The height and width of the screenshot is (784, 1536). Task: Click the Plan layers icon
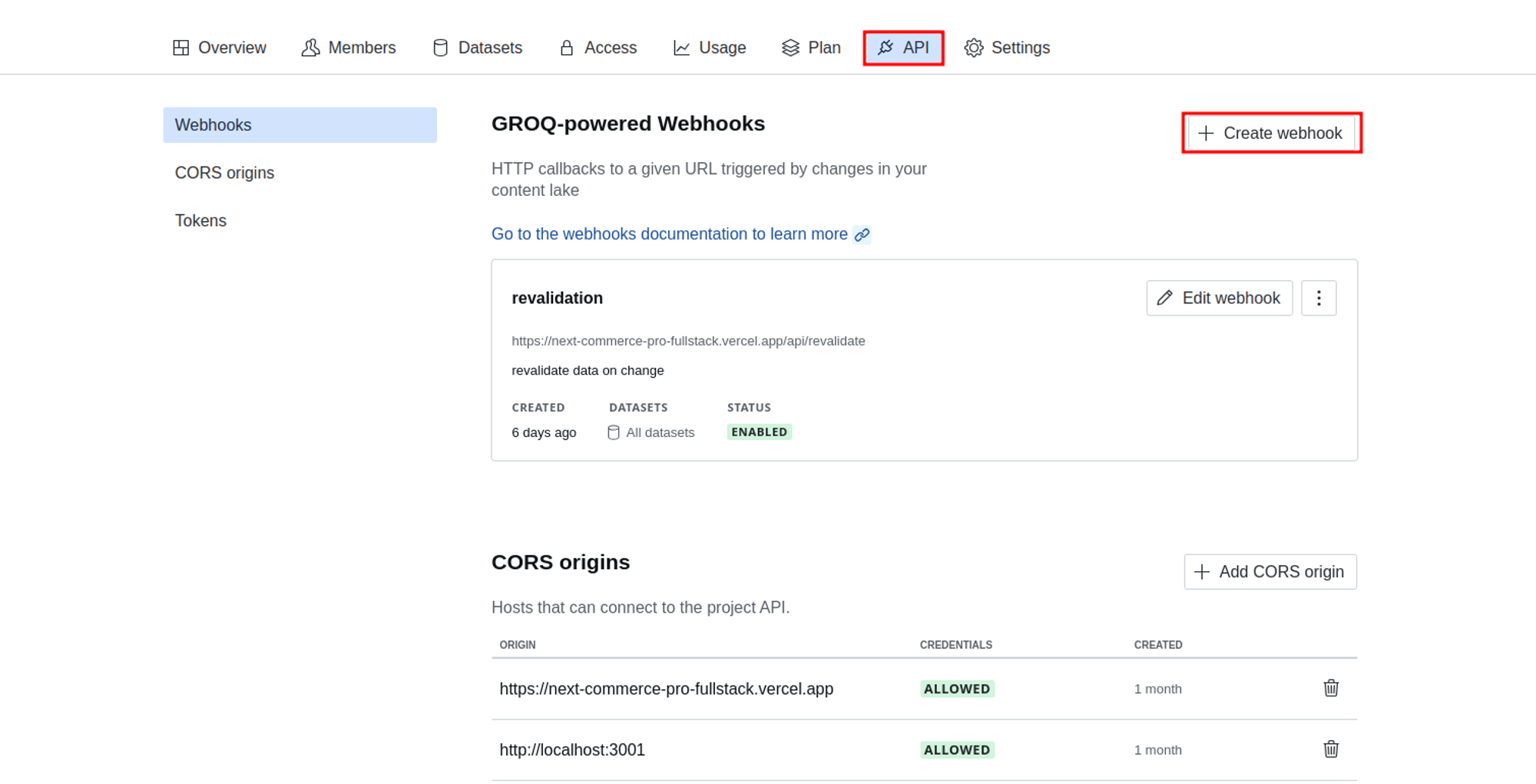click(789, 48)
